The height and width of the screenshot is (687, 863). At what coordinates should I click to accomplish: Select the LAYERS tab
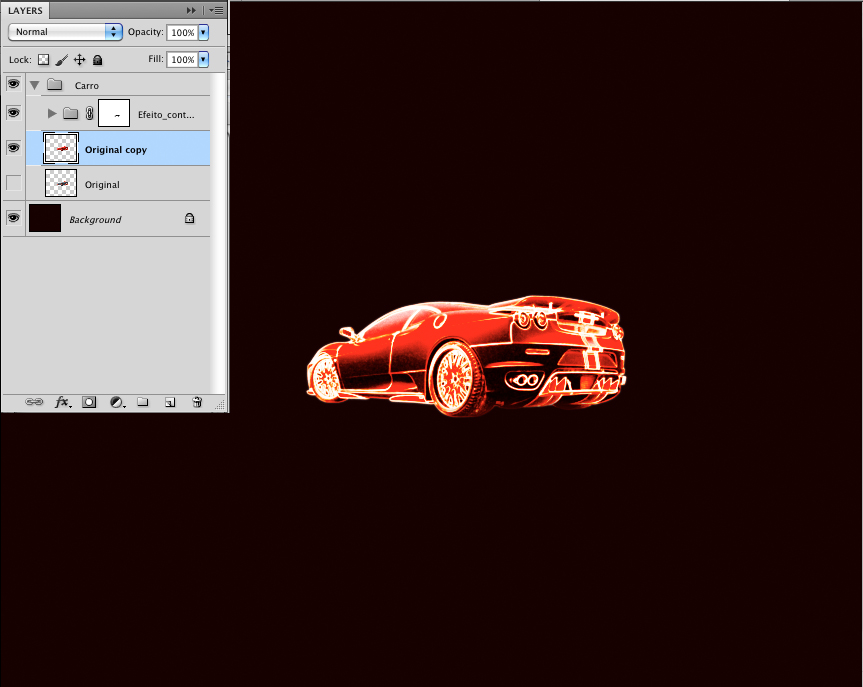(x=25, y=10)
